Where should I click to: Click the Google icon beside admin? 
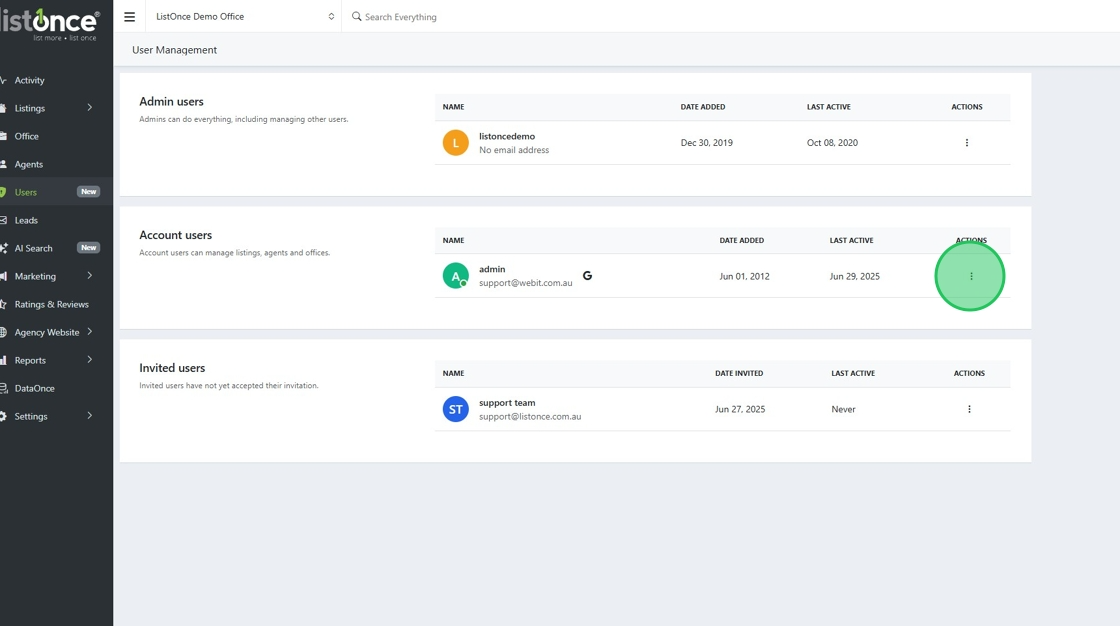(x=587, y=276)
